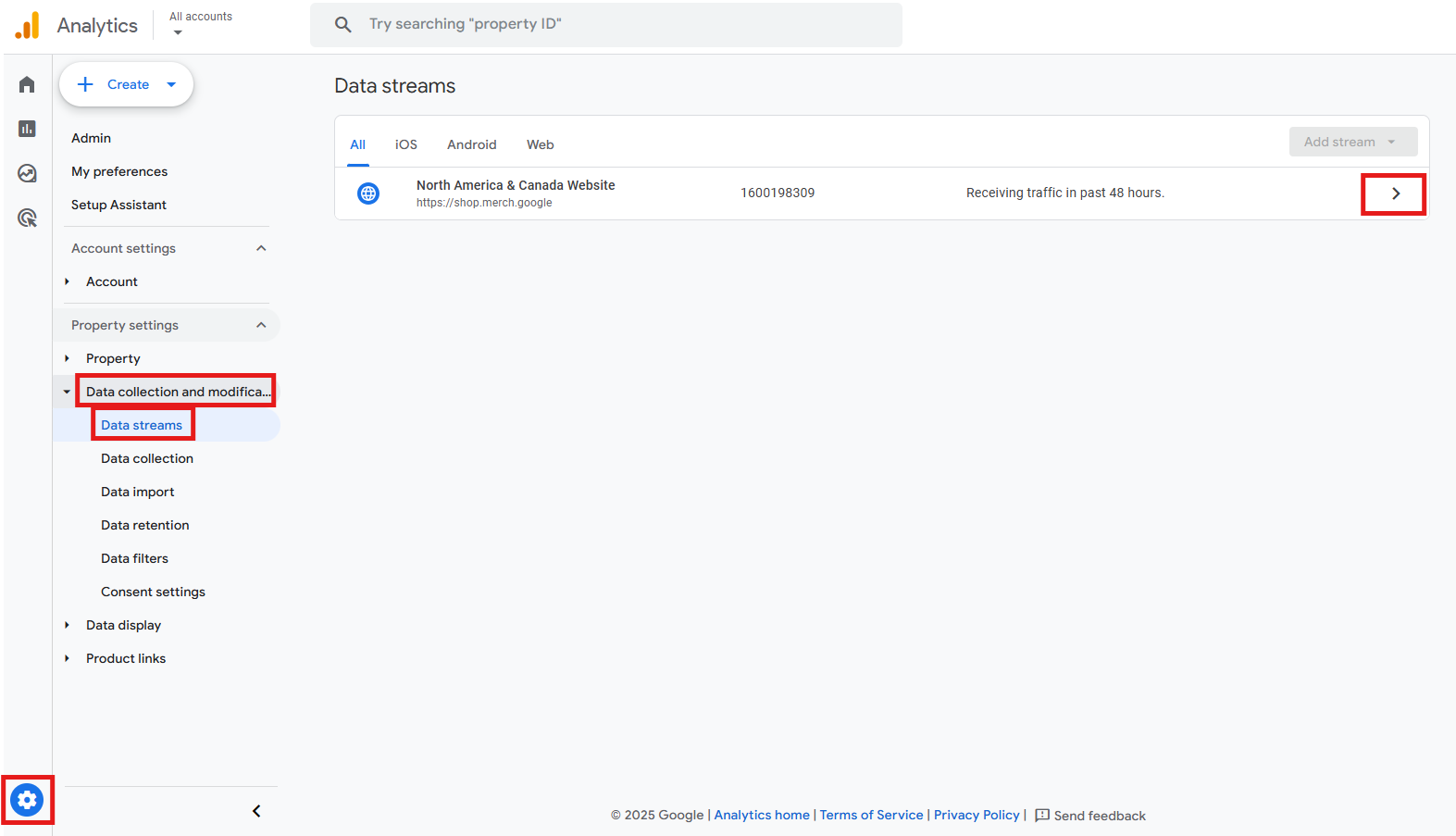The image size is (1456, 836).
Task: Select Data streams in navigation
Action: (x=142, y=425)
